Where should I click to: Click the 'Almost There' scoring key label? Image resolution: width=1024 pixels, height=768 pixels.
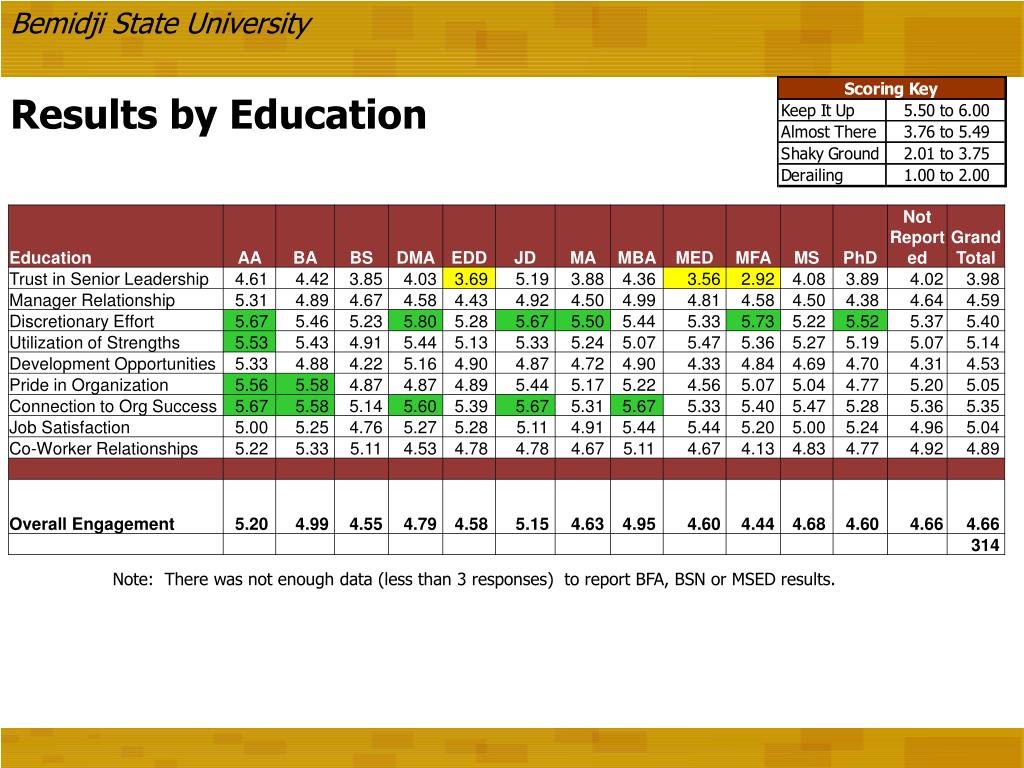pos(828,132)
